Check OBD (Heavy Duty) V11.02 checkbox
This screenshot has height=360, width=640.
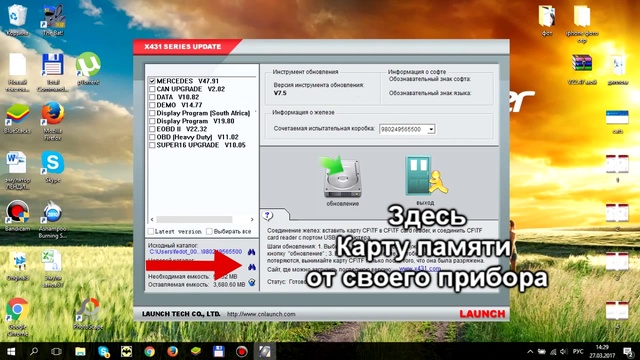(152, 137)
